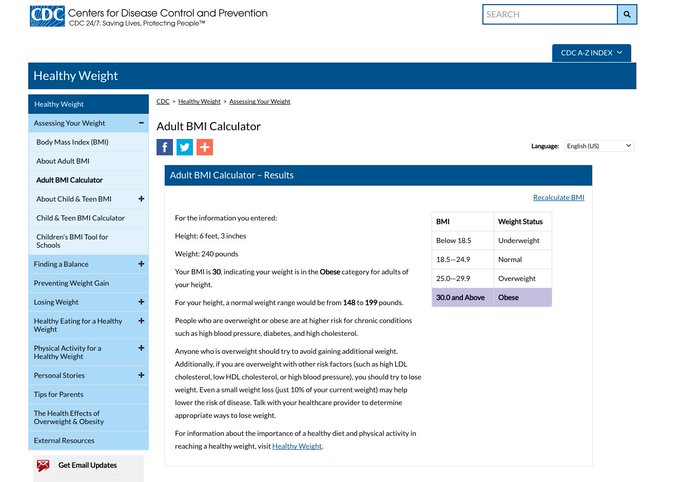The width and height of the screenshot is (680, 482).
Task: Open External Resources page
Action: pos(88,440)
